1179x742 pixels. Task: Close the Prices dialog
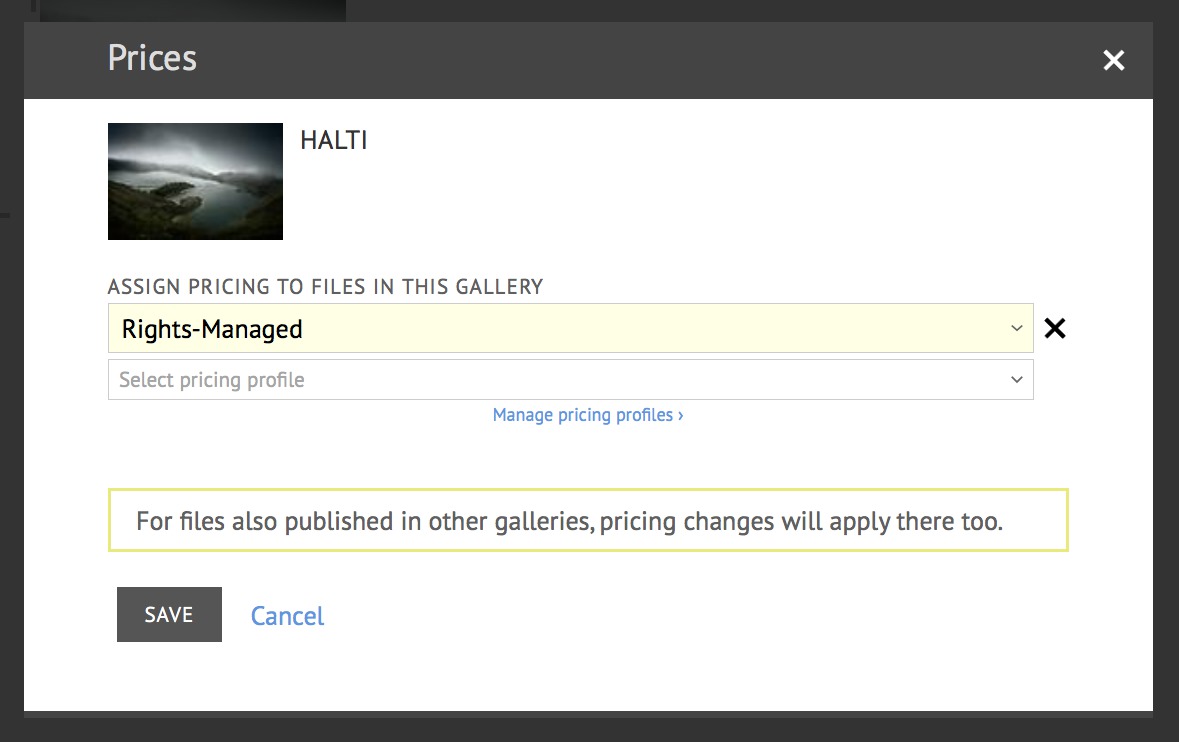click(1113, 61)
